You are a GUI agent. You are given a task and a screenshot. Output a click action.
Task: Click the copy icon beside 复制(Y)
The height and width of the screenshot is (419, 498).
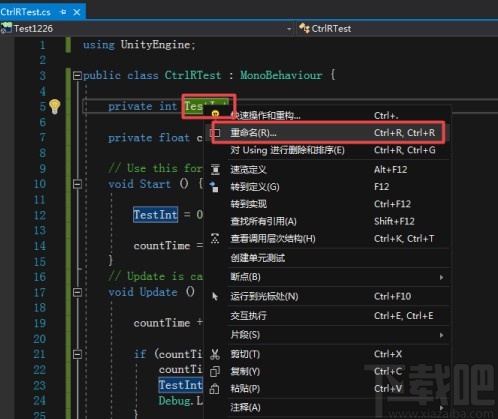pyautogui.click(x=215, y=371)
